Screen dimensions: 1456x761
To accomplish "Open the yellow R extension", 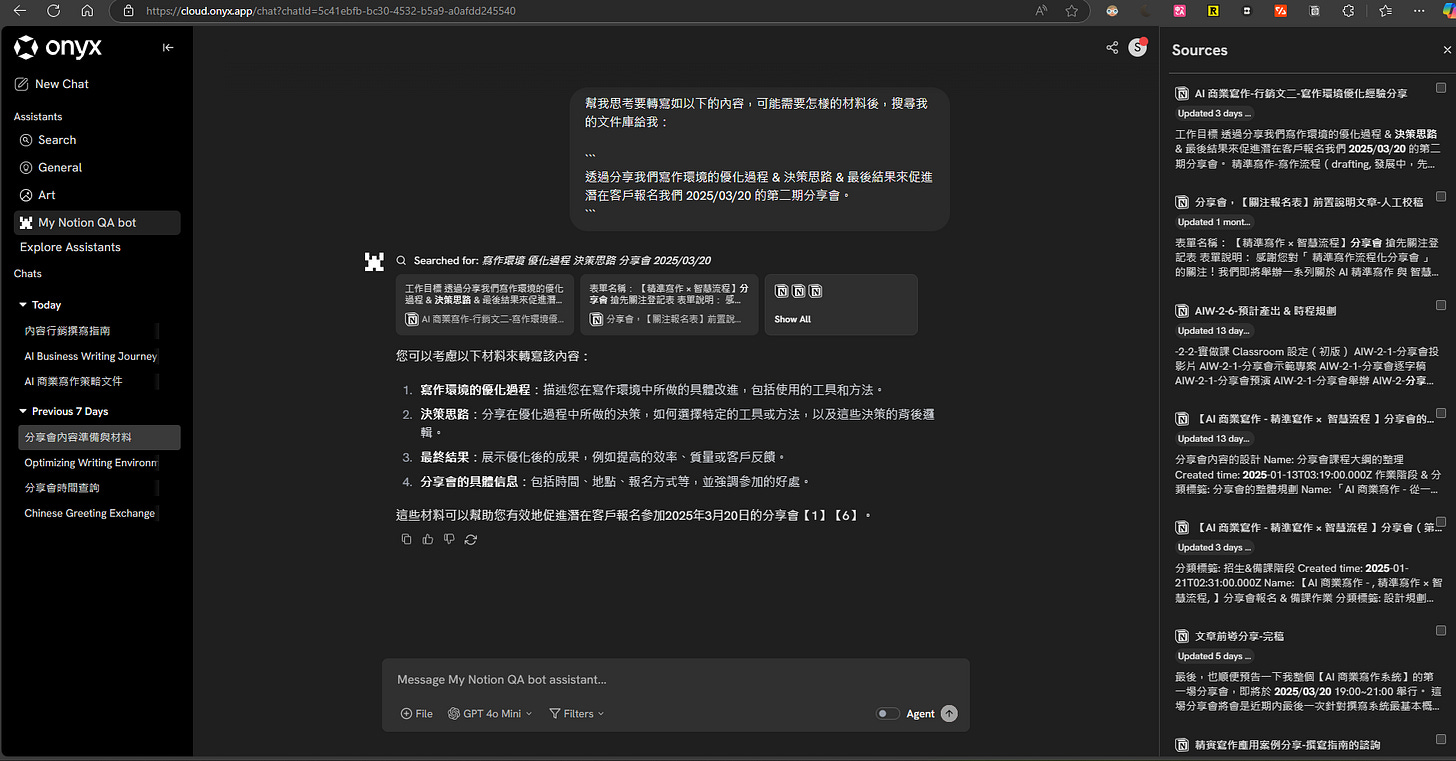I will pos(1213,11).
